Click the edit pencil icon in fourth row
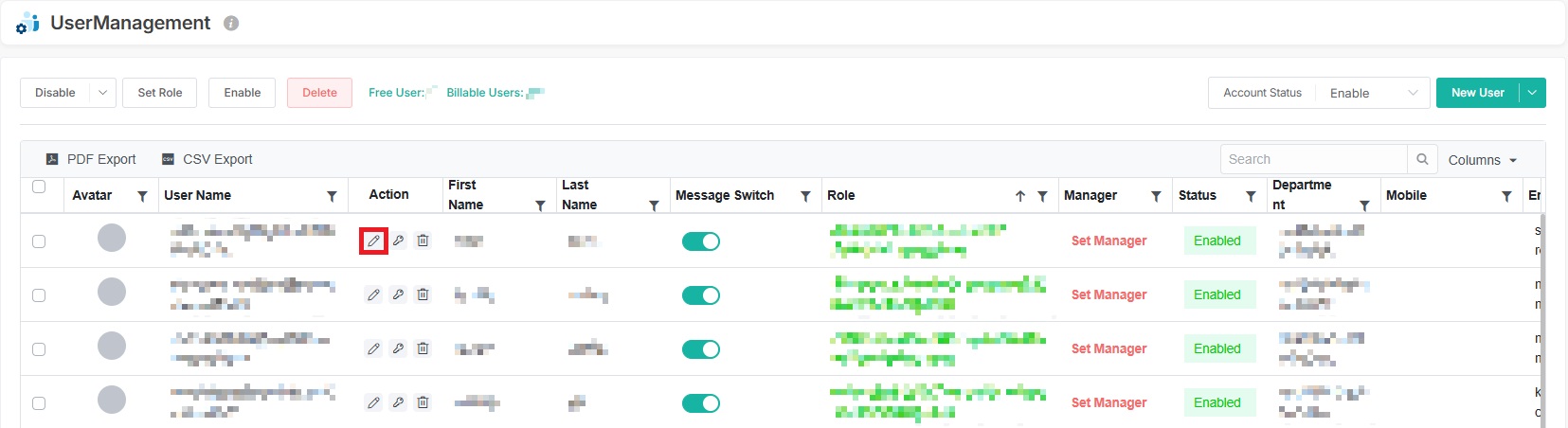1568x428 pixels. click(373, 402)
